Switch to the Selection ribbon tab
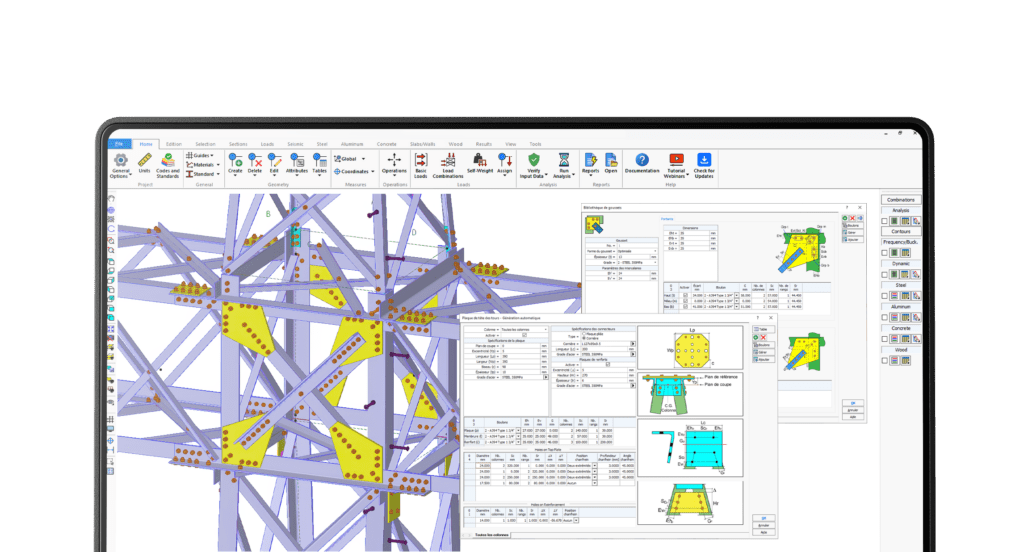 tap(205, 144)
